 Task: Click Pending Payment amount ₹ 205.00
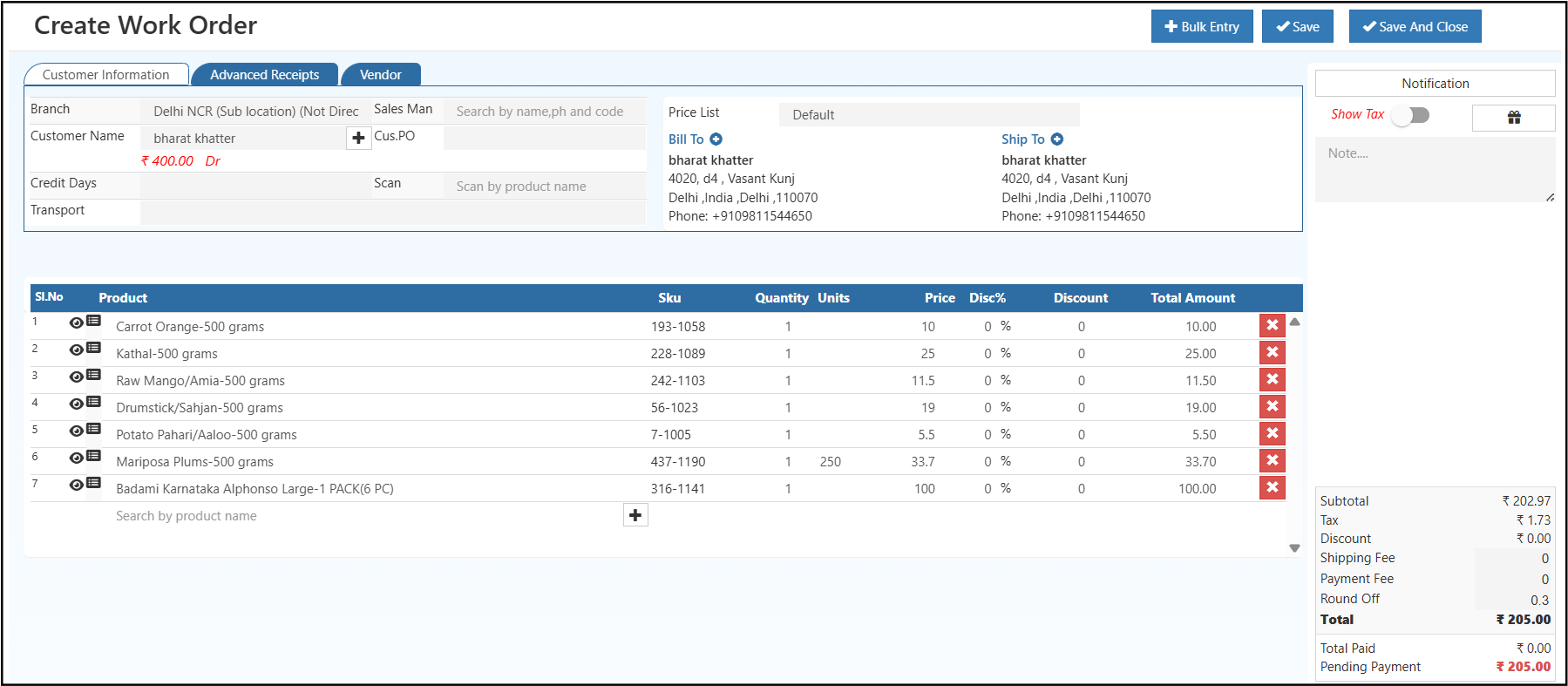point(1524,667)
